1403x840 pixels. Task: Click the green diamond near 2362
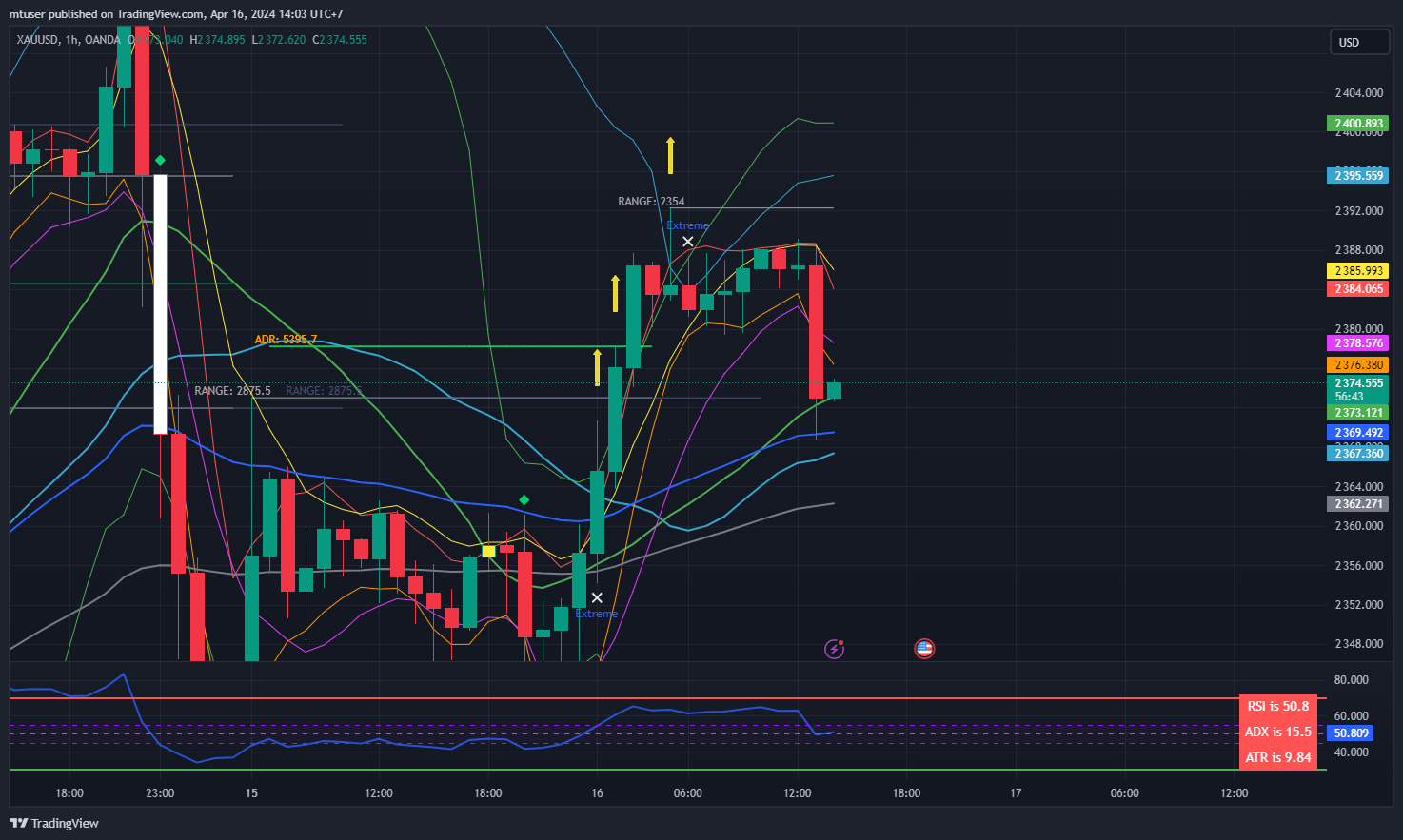(x=524, y=499)
